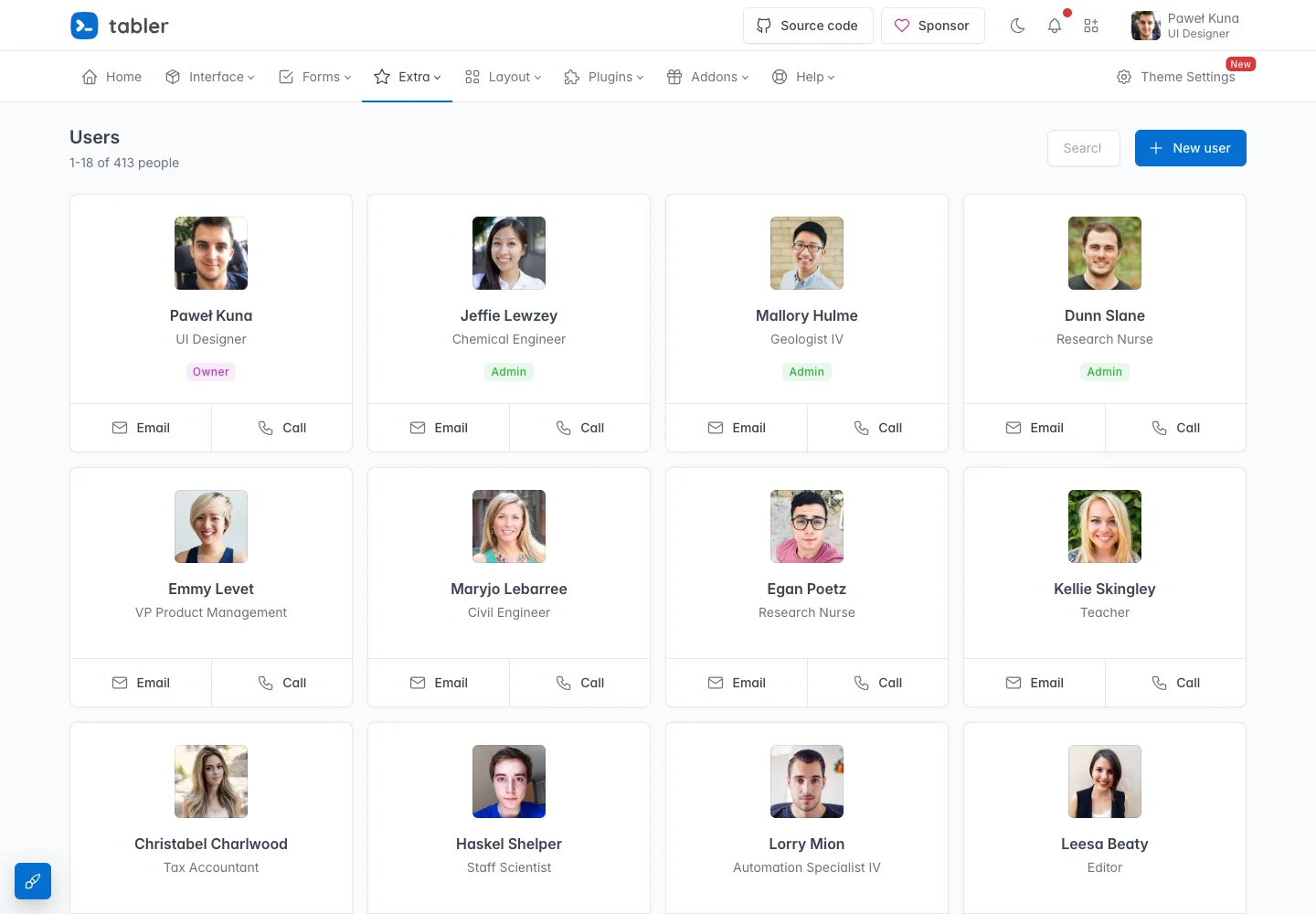Click Email on Jeffie Lewzey's card
Screen dimensions: 1316x914
(x=439, y=428)
